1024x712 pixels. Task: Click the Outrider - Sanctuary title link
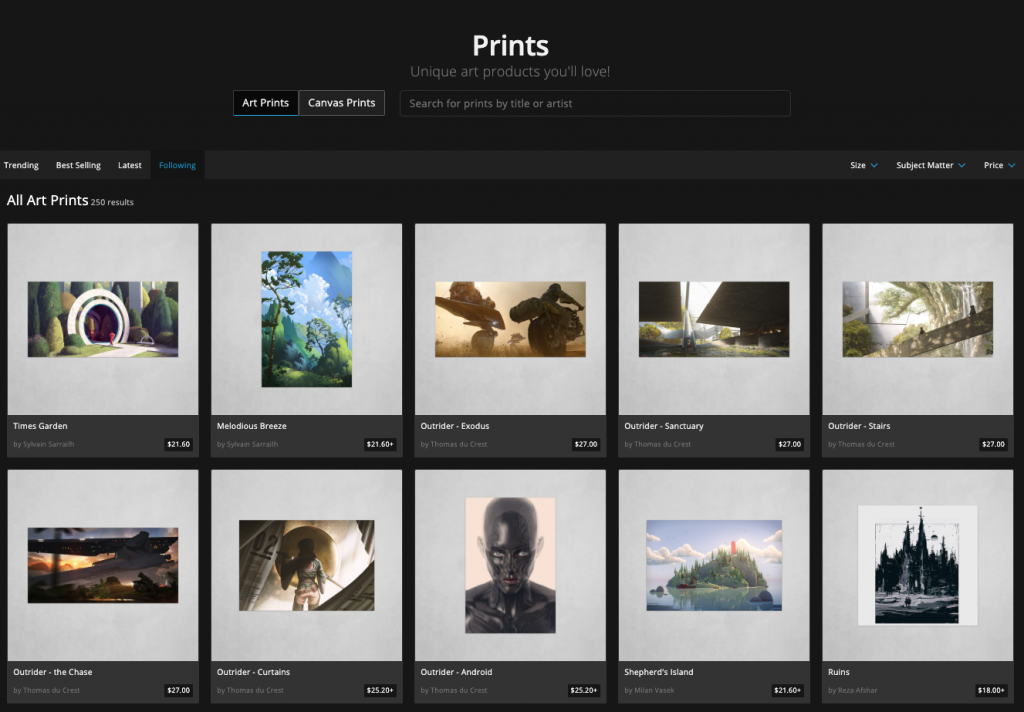(x=664, y=426)
